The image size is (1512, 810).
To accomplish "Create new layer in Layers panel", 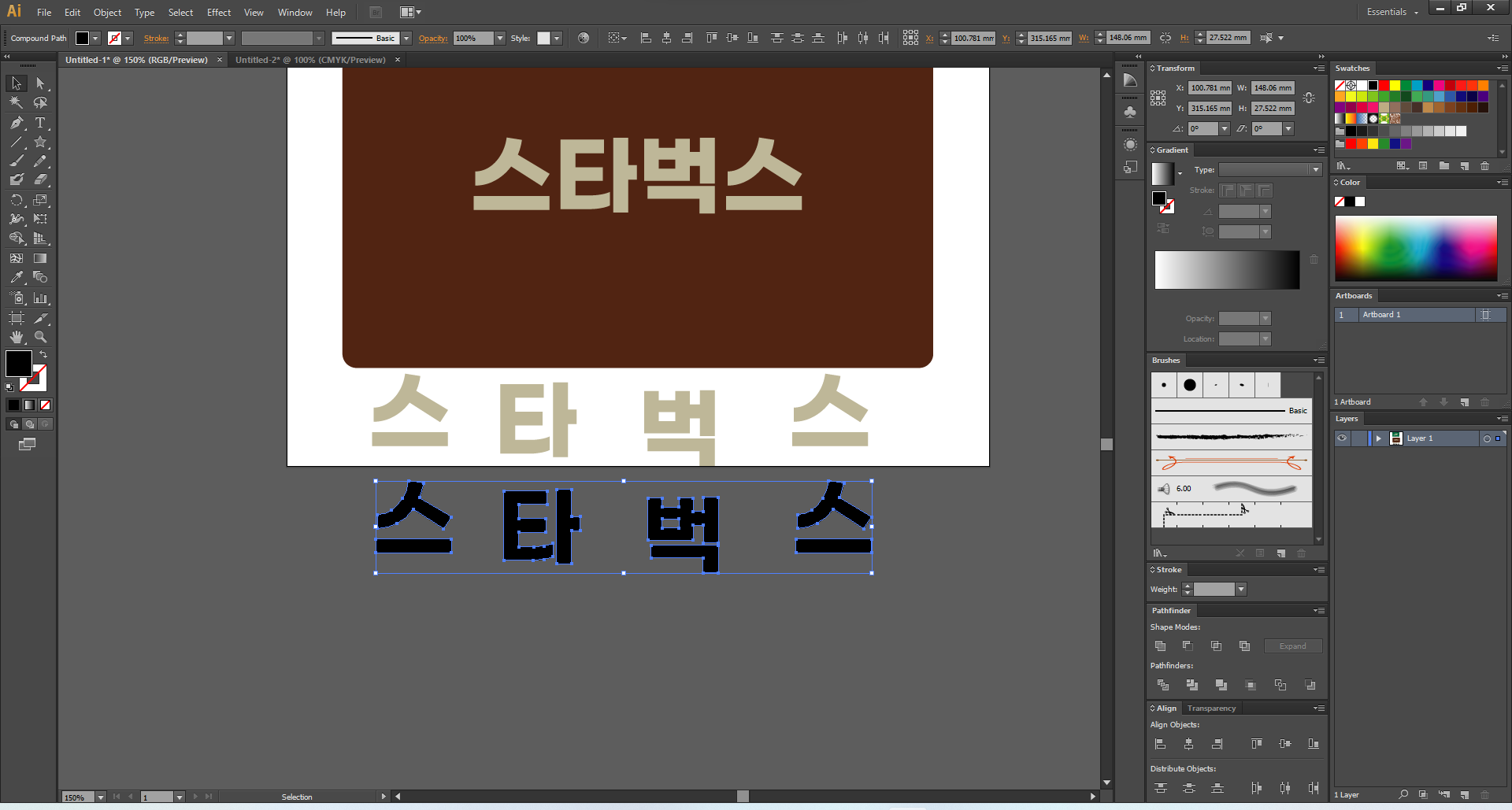I will click(1465, 795).
